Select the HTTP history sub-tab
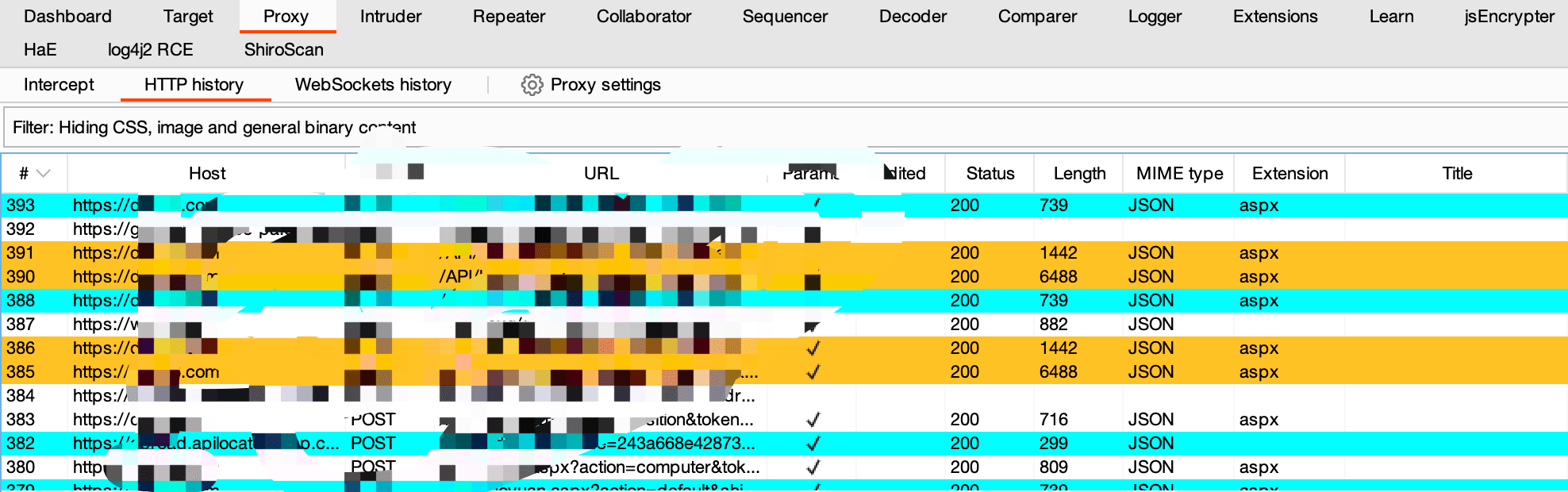1568x492 pixels. coord(194,84)
